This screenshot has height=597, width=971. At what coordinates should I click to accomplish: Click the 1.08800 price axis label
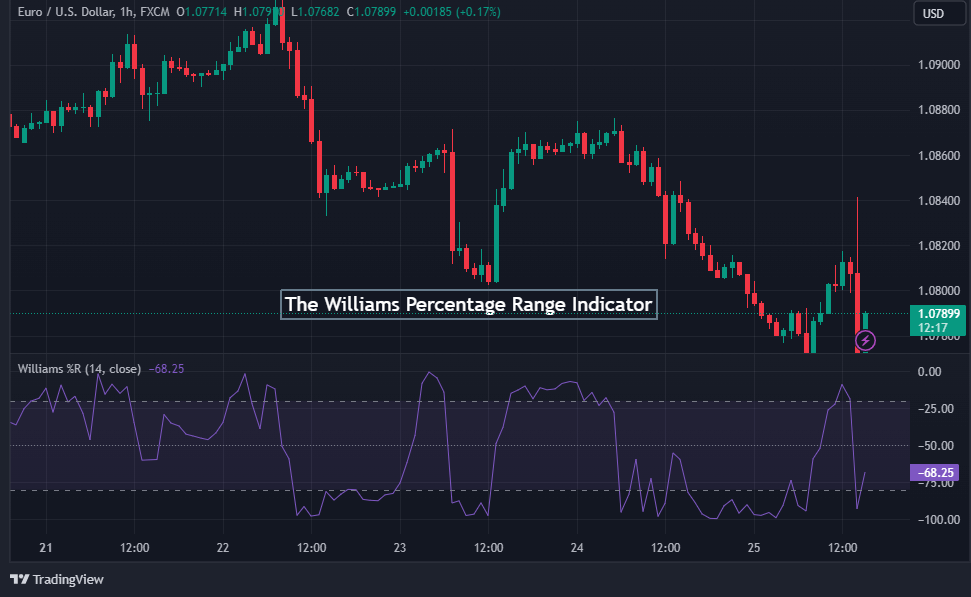[939, 110]
